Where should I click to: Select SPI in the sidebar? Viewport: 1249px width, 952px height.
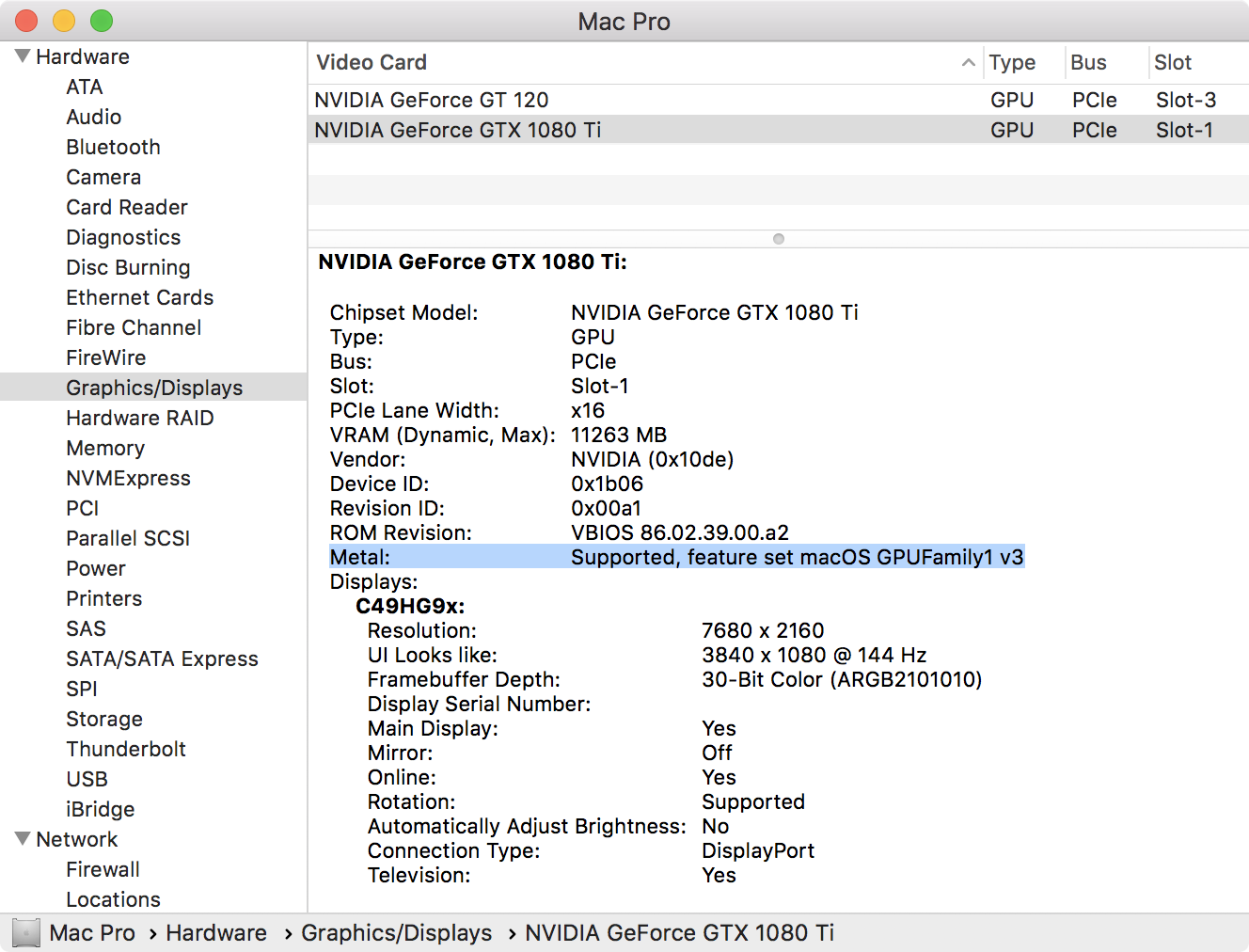82,689
